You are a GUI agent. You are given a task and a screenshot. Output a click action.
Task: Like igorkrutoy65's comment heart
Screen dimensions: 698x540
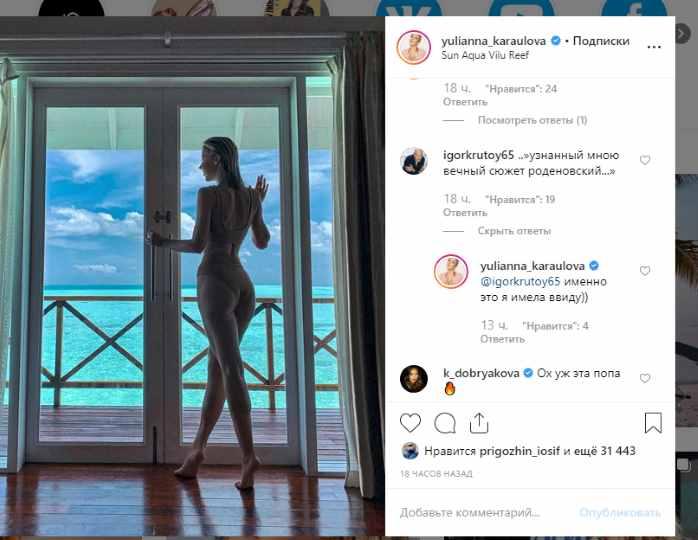coord(645,160)
